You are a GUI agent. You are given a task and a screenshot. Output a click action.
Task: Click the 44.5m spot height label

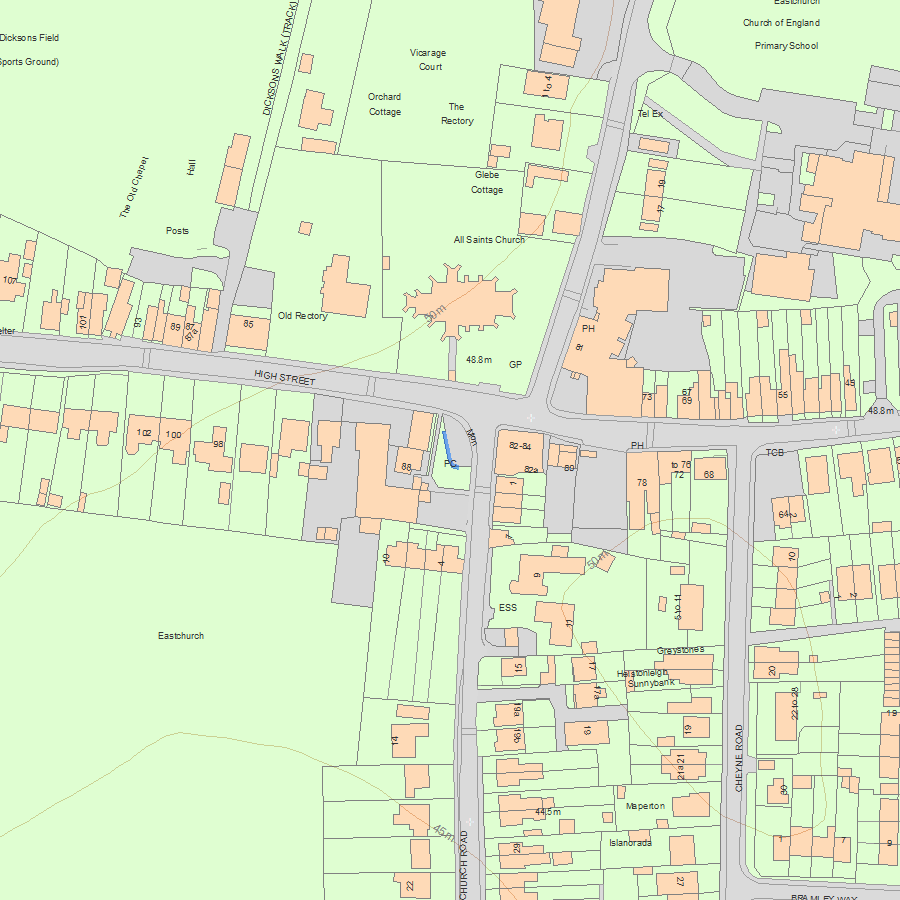pyautogui.click(x=548, y=812)
